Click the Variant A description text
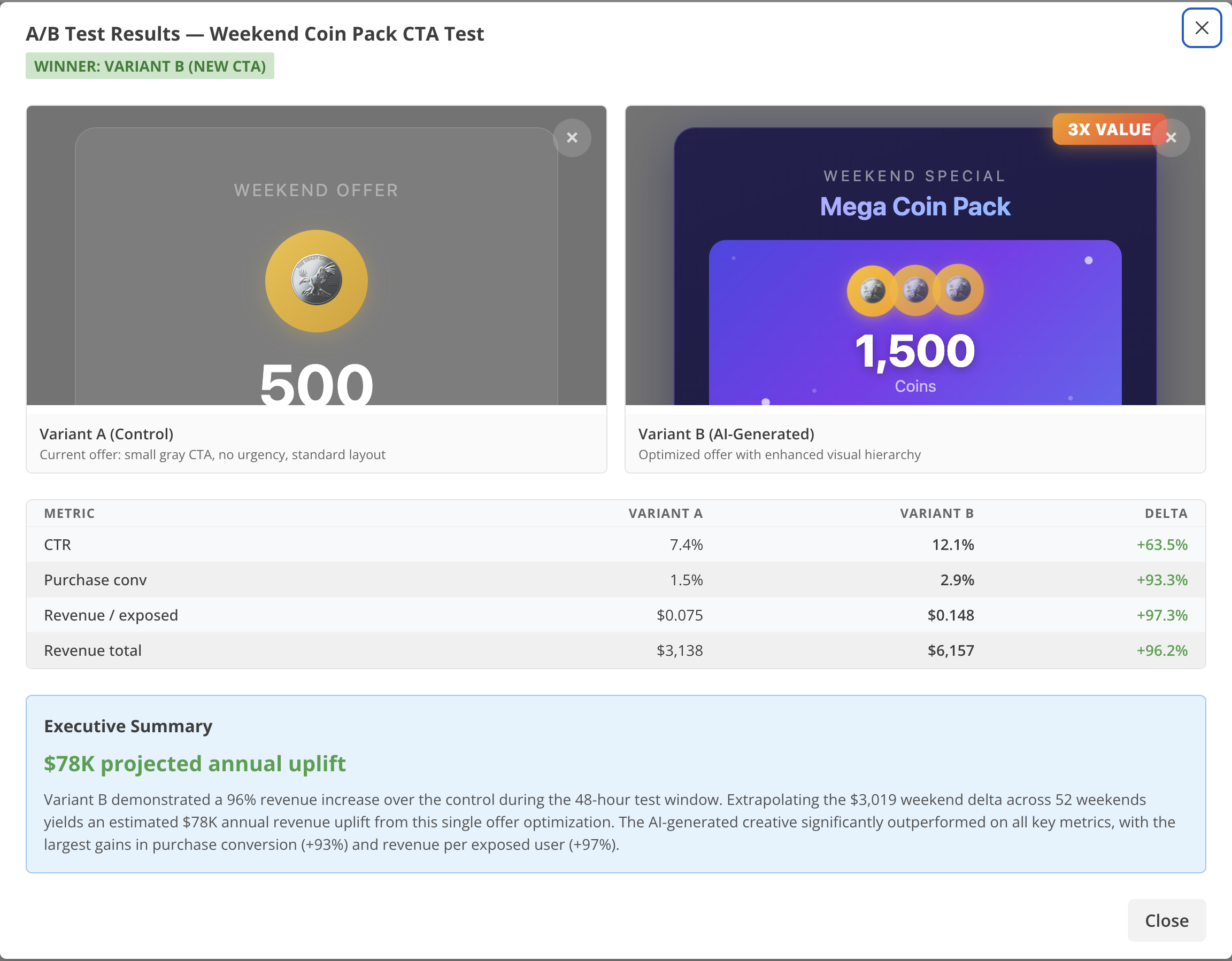Image resolution: width=1232 pixels, height=961 pixels. [213, 454]
